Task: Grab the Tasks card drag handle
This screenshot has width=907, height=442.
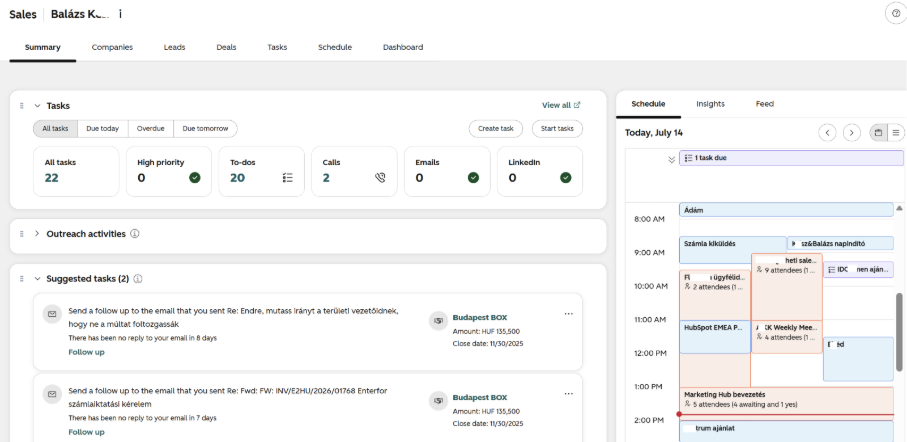Action: (x=21, y=106)
